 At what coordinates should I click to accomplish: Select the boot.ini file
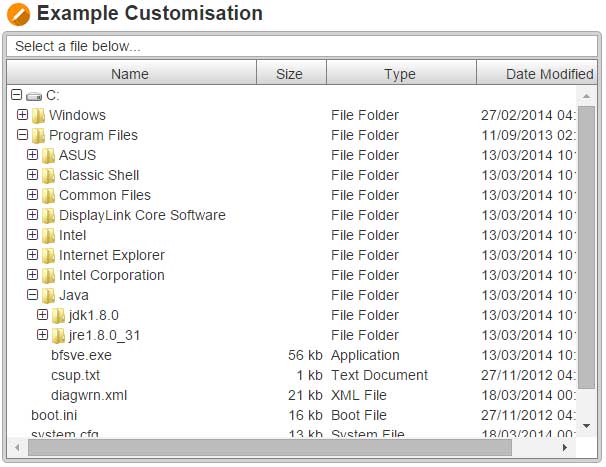click(54, 416)
